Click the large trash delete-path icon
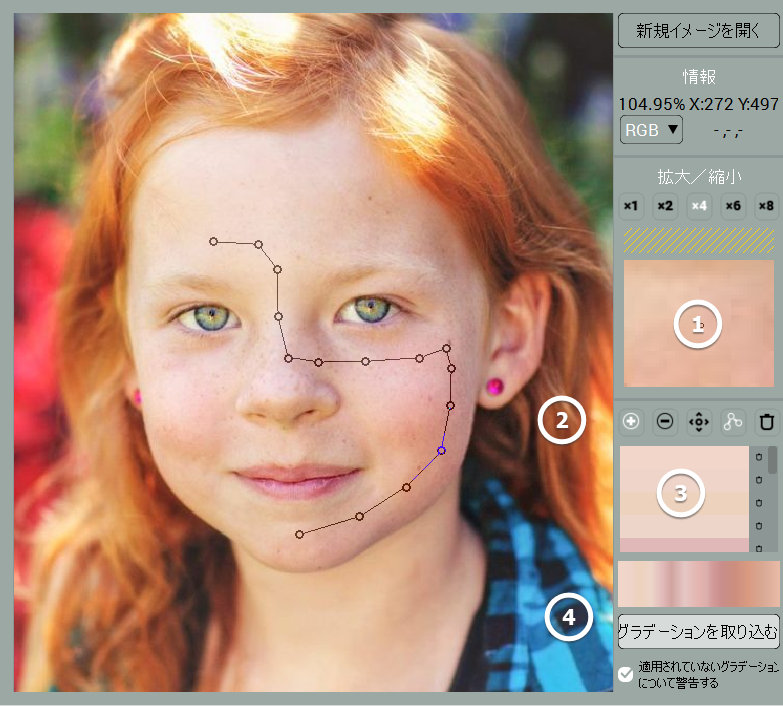The height and width of the screenshot is (706, 783). tap(767, 421)
